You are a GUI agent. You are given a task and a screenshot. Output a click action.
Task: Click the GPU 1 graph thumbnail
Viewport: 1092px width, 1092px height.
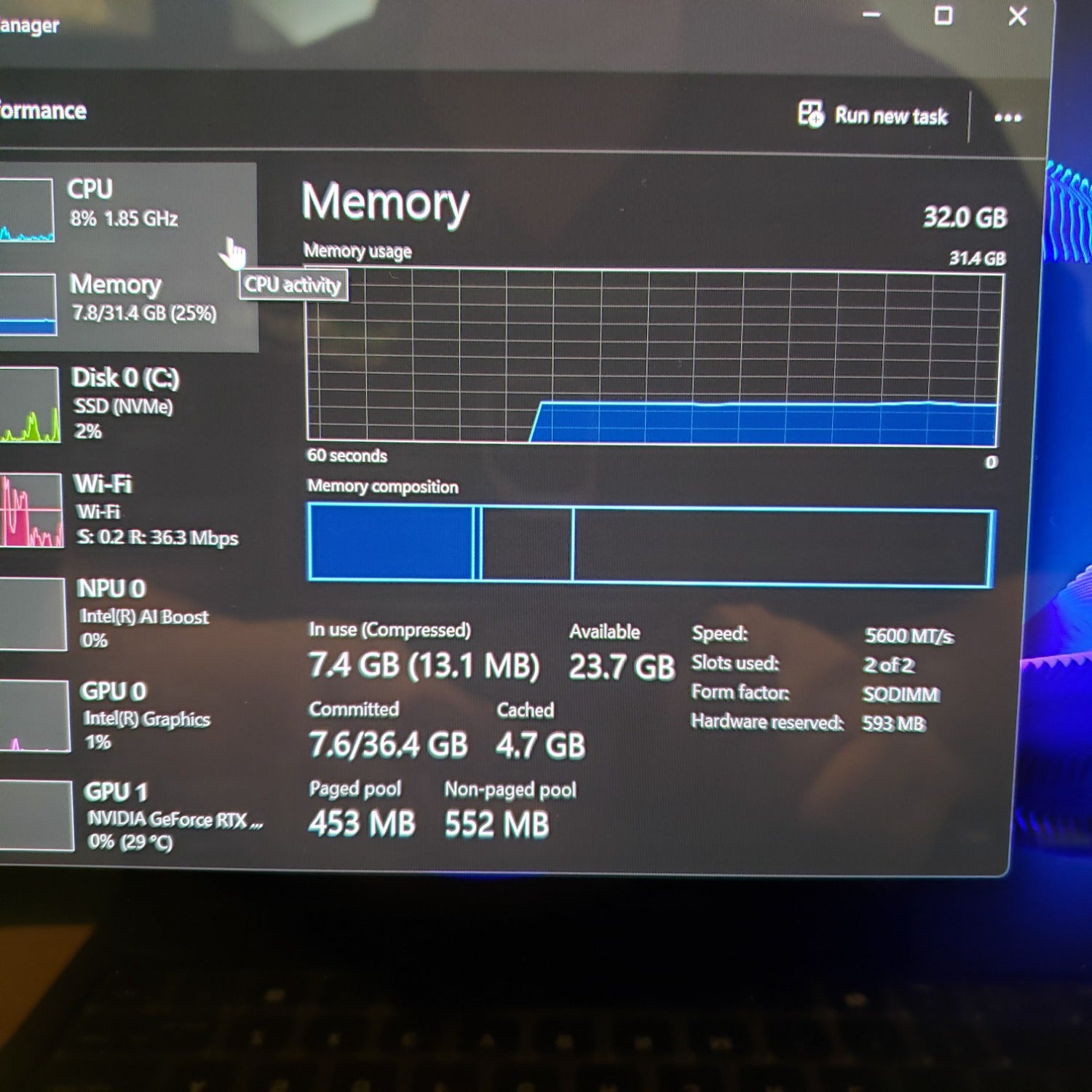pos(36,815)
